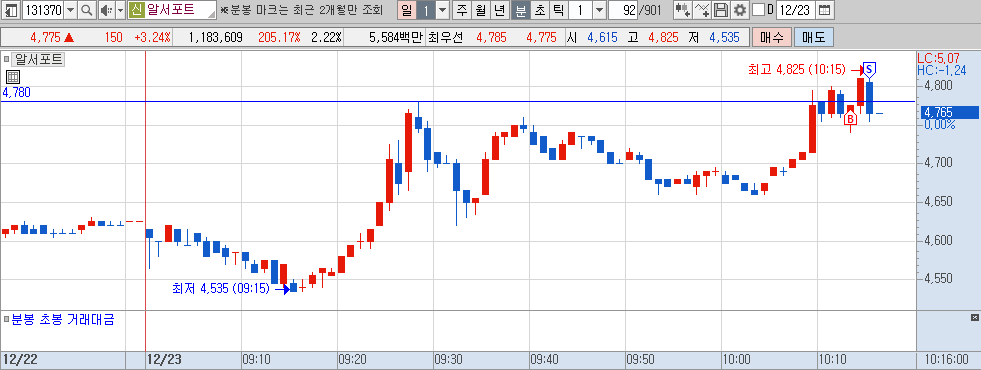Save chart settings with the floppy icon
The width and height of the screenshot is (981, 370).
[x=721, y=10]
